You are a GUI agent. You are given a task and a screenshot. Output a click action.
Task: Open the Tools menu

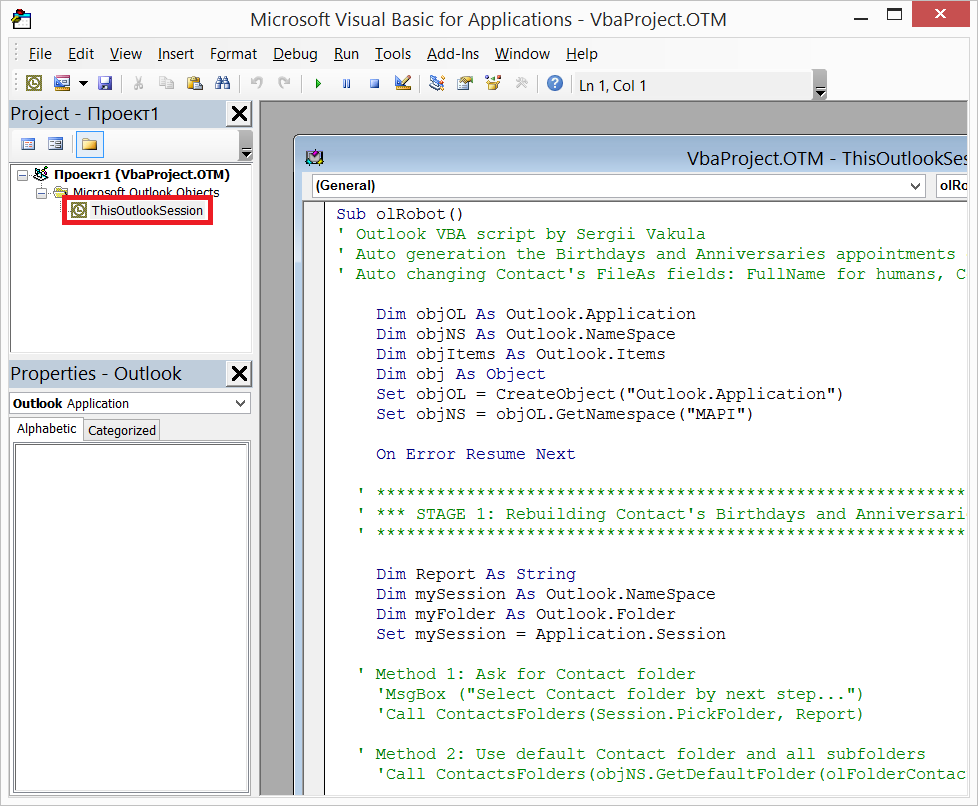392,54
